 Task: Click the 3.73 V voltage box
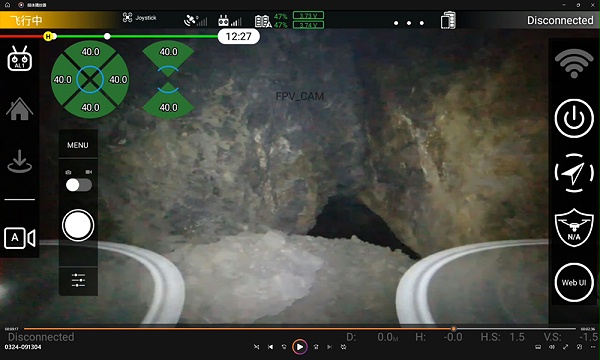pos(308,15)
